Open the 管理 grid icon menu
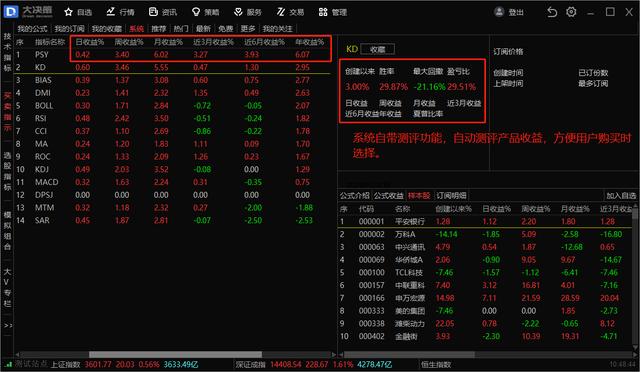This screenshot has width=640, height=372. click(x=333, y=12)
